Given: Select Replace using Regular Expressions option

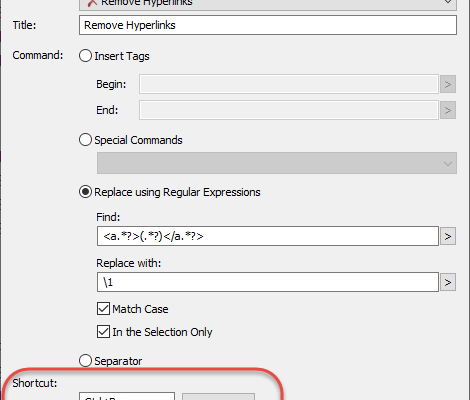Looking at the screenshot, I should pyautogui.click(x=85, y=192).
